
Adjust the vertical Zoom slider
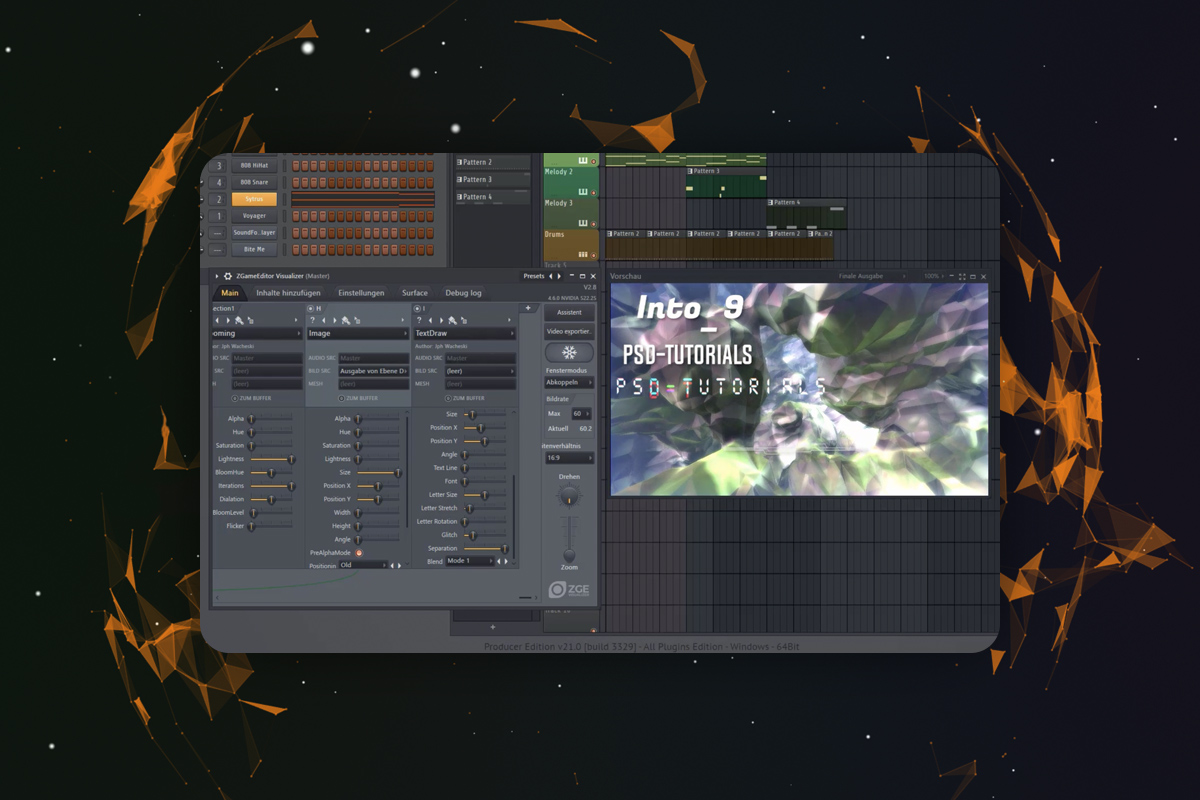[569, 540]
